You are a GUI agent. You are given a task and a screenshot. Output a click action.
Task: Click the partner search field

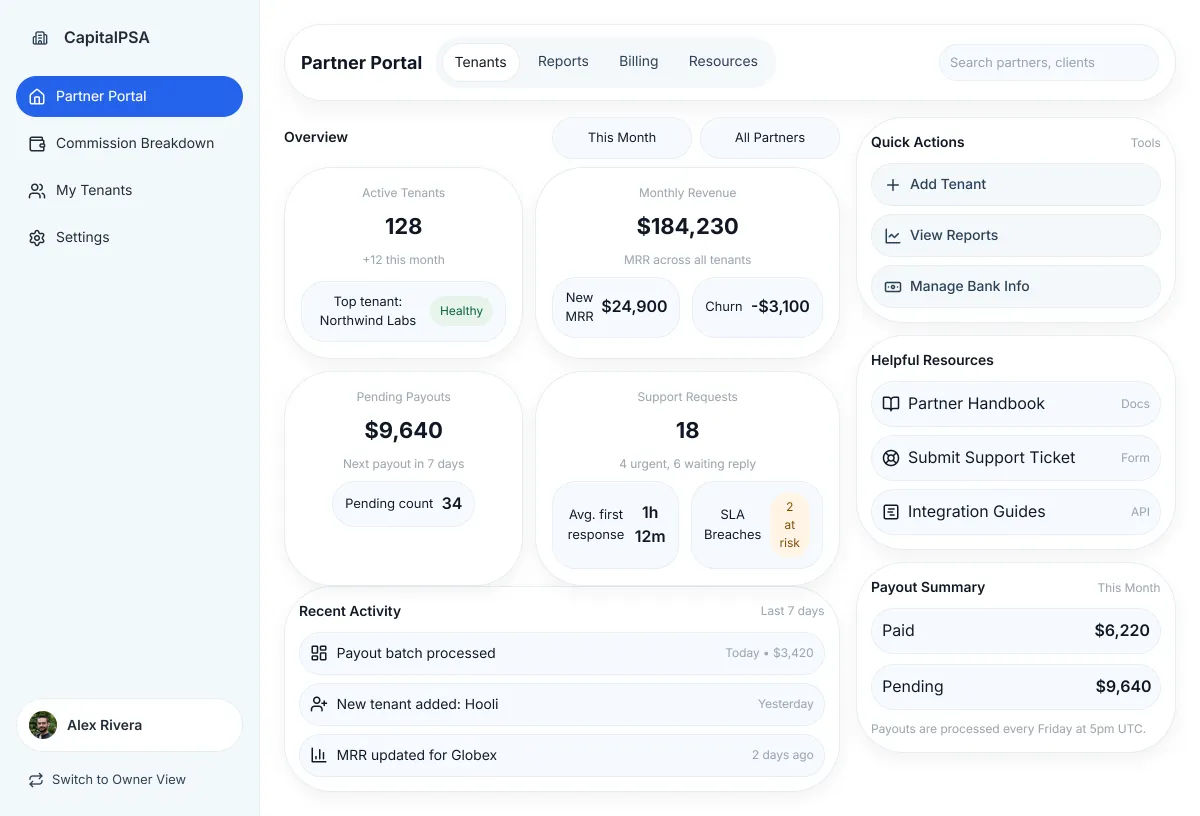pyautogui.click(x=1048, y=62)
